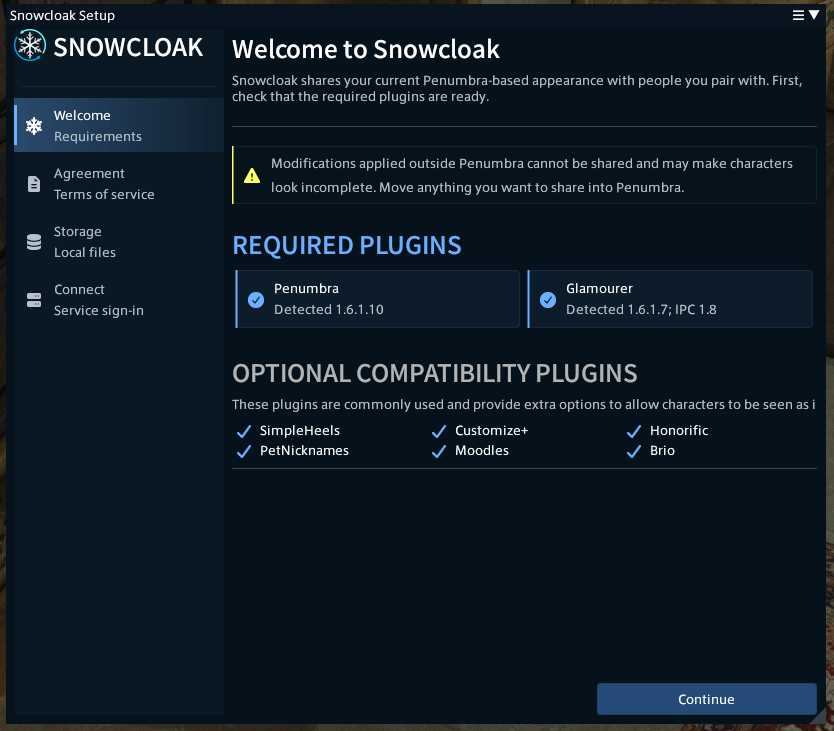Click the Agreement document icon
The width and height of the screenshot is (834, 731).
coord(34,184)
